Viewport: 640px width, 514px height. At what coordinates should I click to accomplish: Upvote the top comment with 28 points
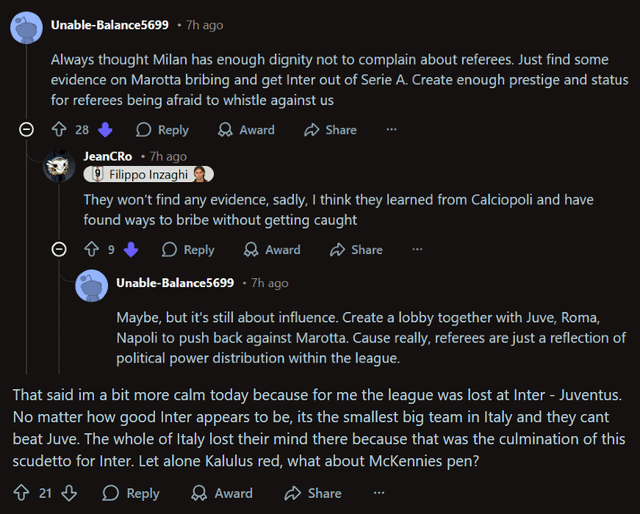(58, 129)
